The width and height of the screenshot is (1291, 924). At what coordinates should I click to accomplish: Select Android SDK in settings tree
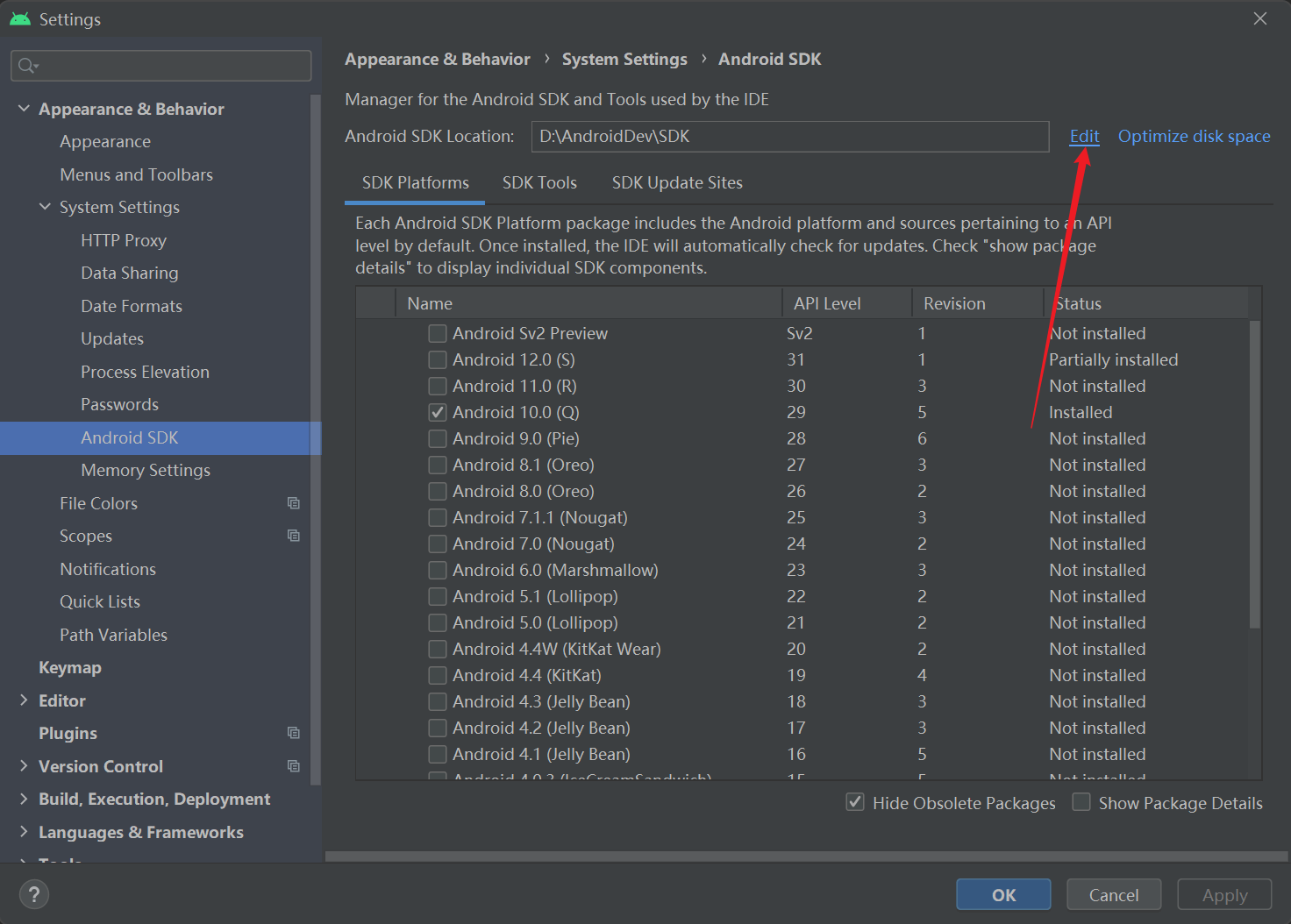(x=160, y=437)
